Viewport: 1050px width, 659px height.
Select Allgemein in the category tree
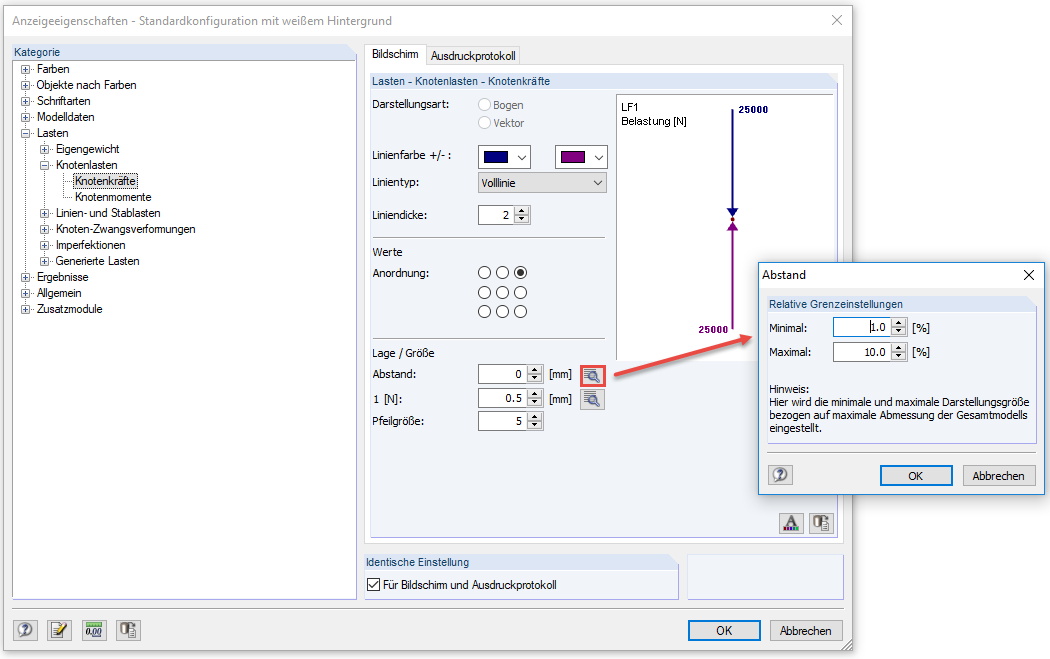point(59,293)
